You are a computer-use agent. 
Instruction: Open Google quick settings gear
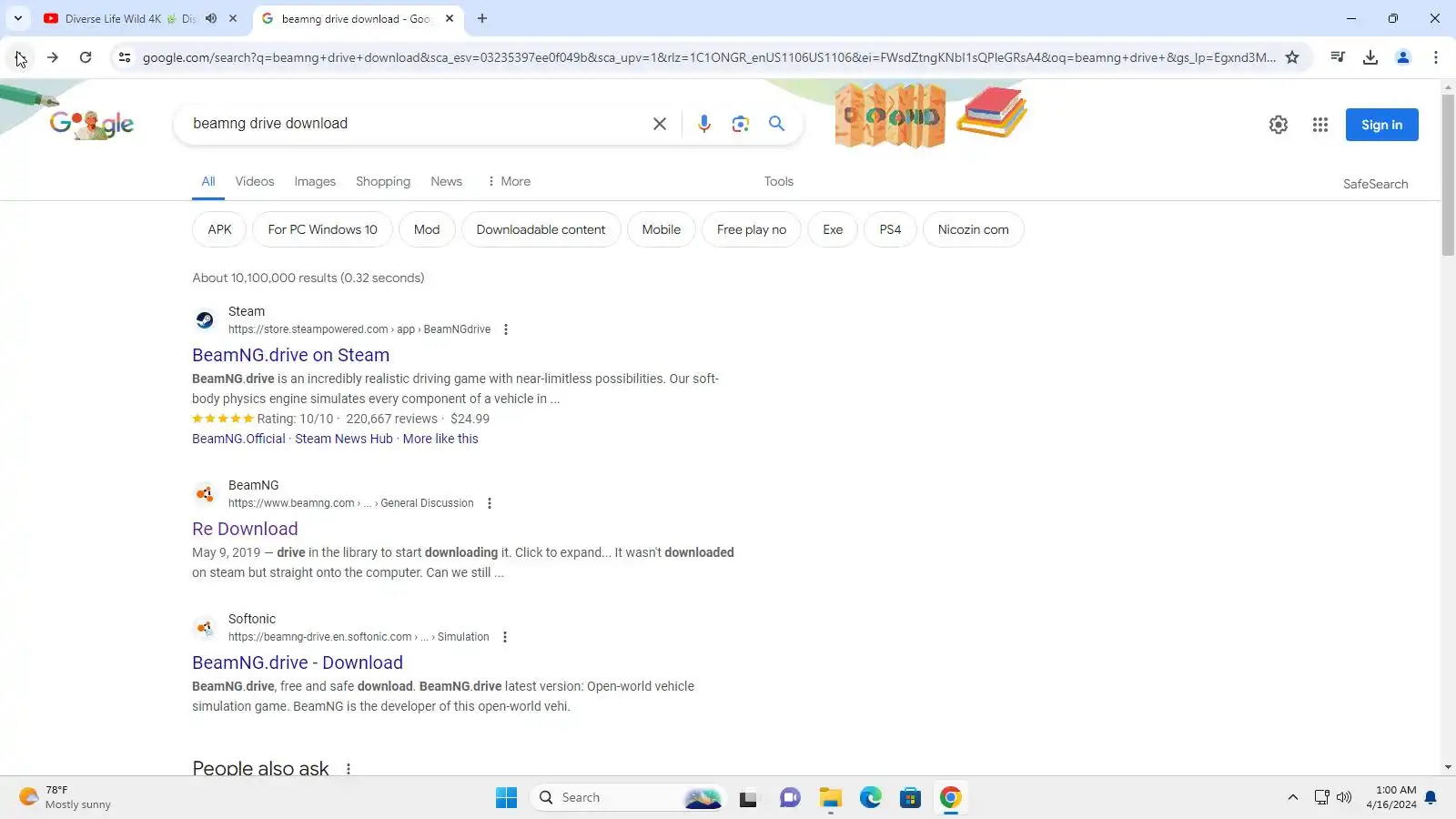point(1279,125)
